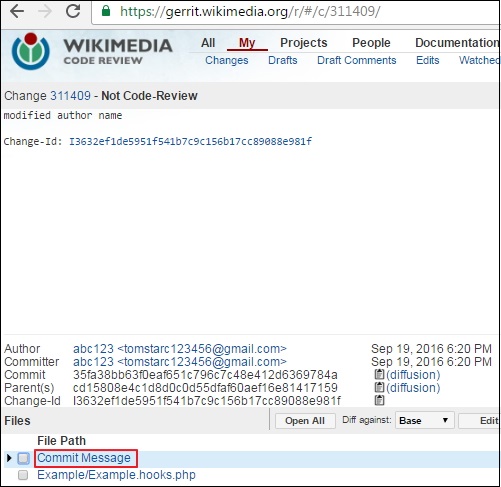
Task: Open the Diff against Base dropdown
Action: pos(424,420)
